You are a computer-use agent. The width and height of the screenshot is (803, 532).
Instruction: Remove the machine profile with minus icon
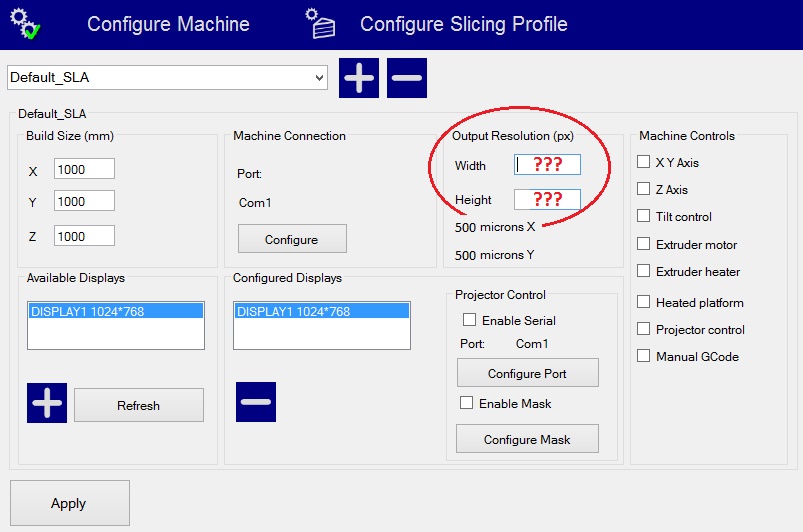[x=407, y=77]
